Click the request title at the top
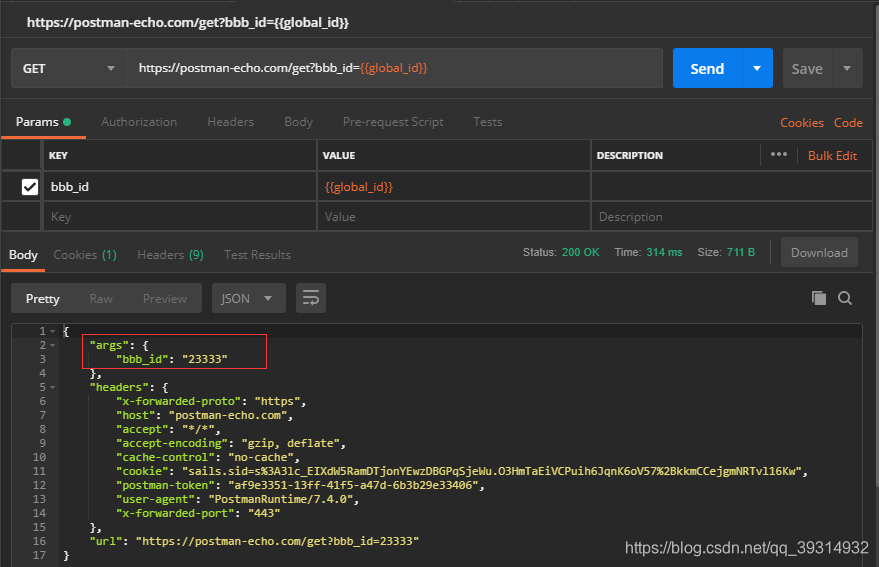Image resolution: width=879 pixels, height=567 pixels. pyautogui.click(x=188, y=22)
